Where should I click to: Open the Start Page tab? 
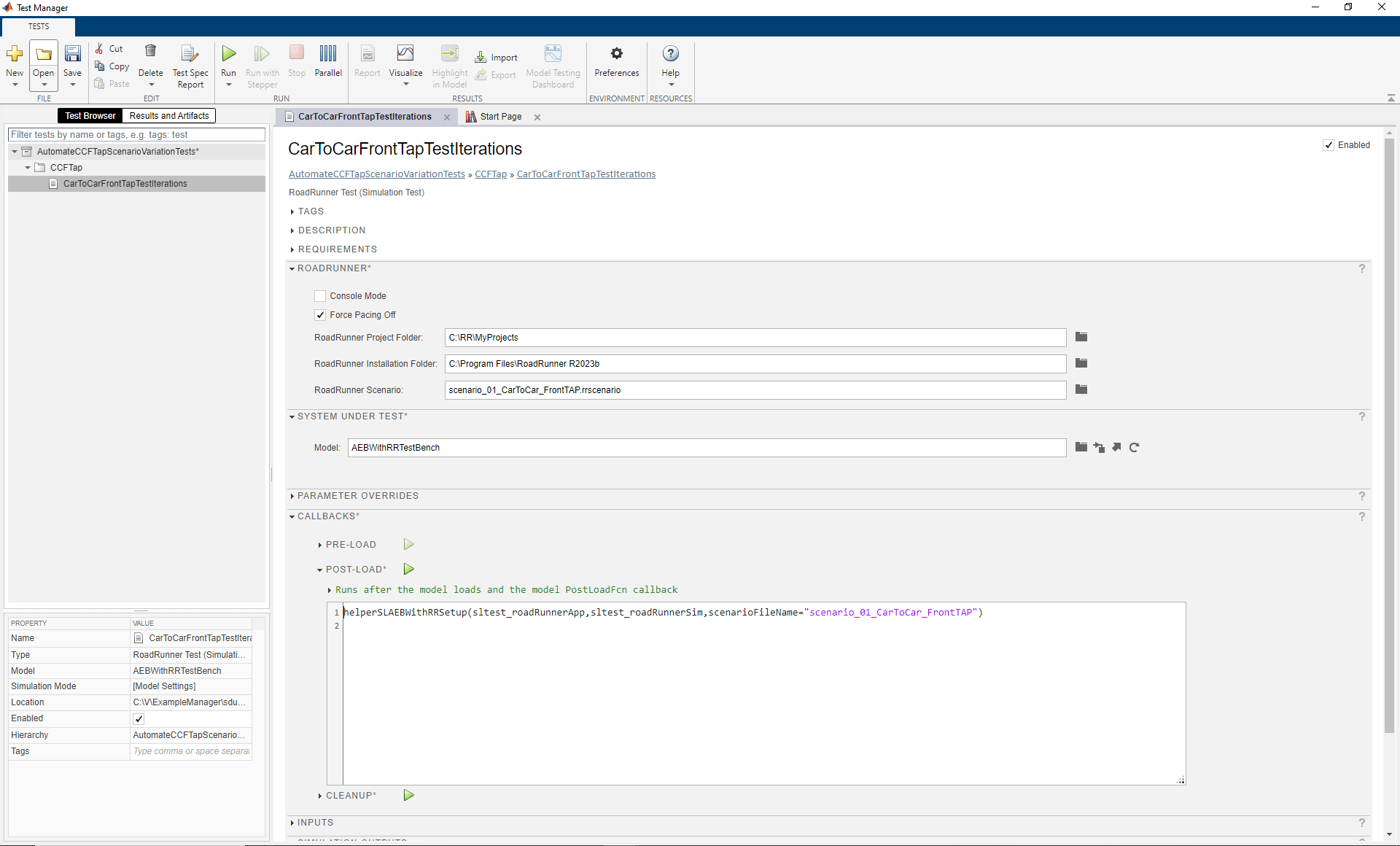click(500, 117)
